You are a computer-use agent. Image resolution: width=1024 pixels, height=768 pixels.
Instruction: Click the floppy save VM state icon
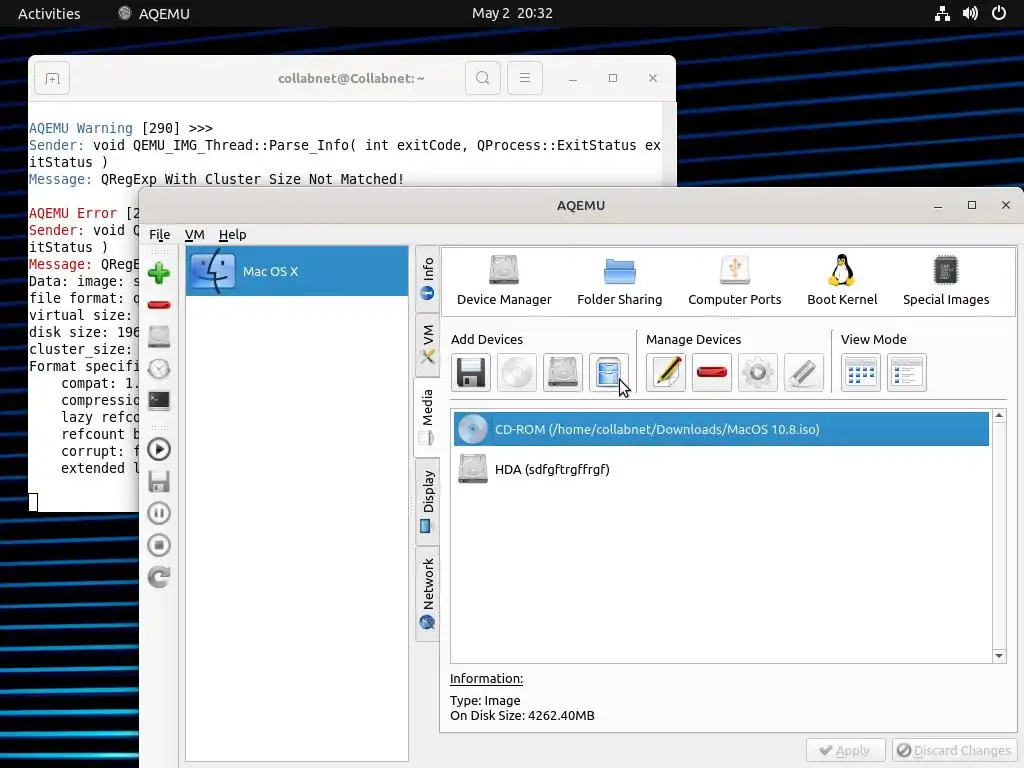click(x=159, y=481)
